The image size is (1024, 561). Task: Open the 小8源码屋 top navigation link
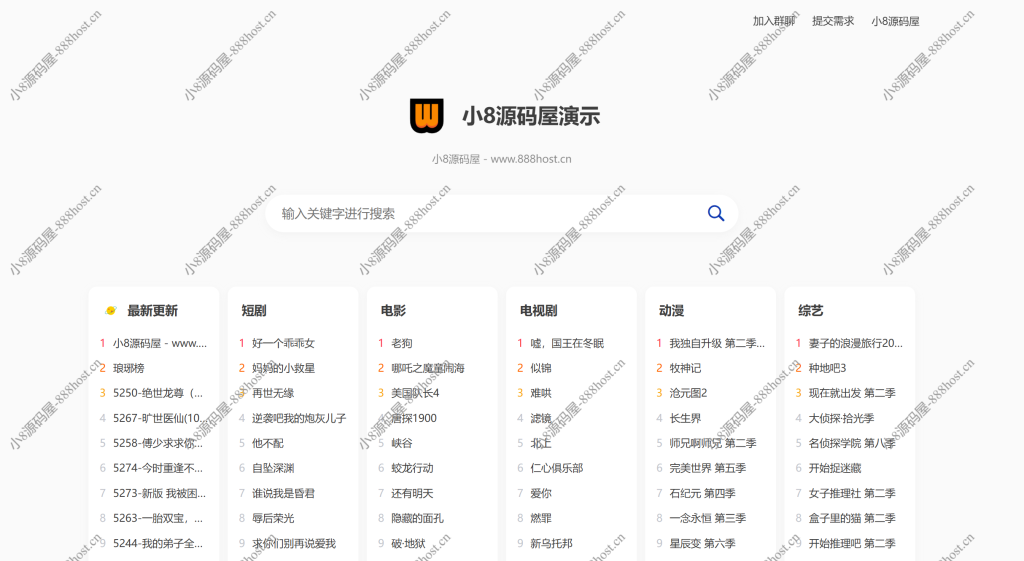click(x=895, y=21)
